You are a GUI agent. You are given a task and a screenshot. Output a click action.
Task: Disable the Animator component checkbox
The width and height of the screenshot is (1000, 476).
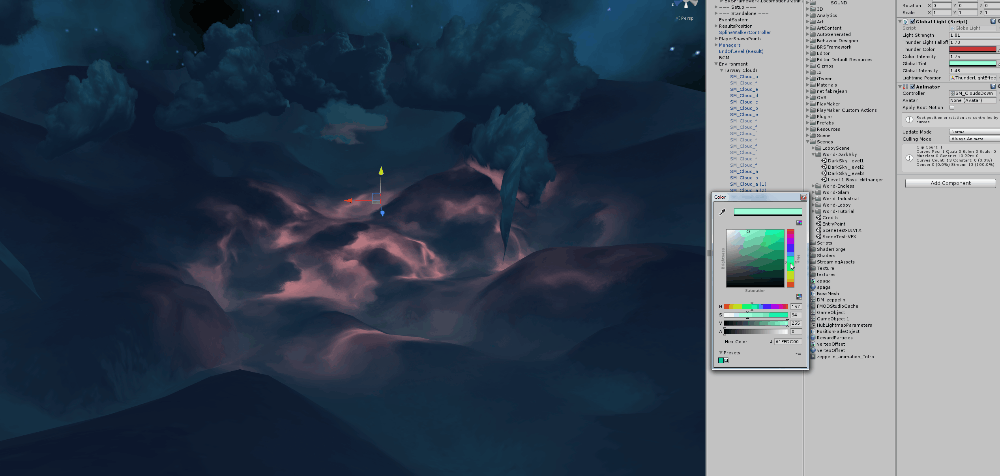click(x=913, y=87)
